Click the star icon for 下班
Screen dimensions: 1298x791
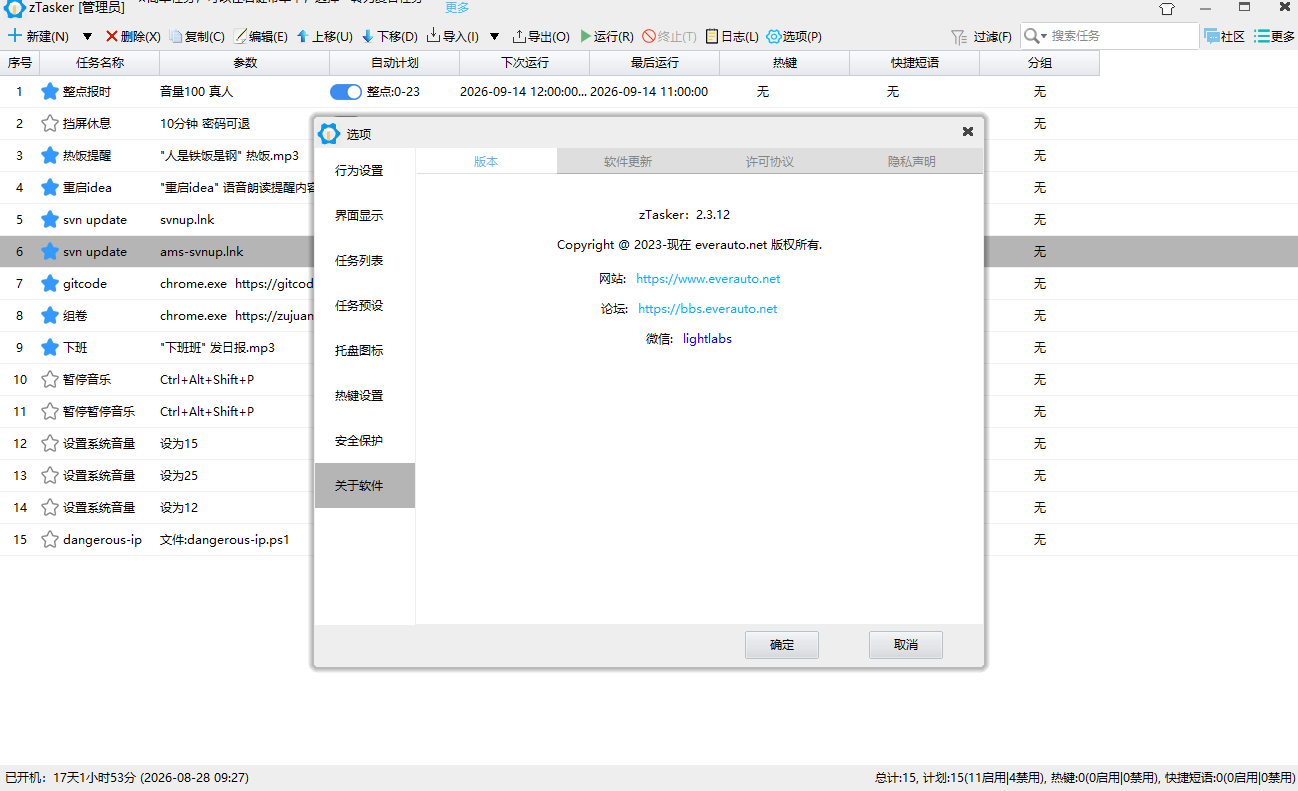click(x=50, y=347)
